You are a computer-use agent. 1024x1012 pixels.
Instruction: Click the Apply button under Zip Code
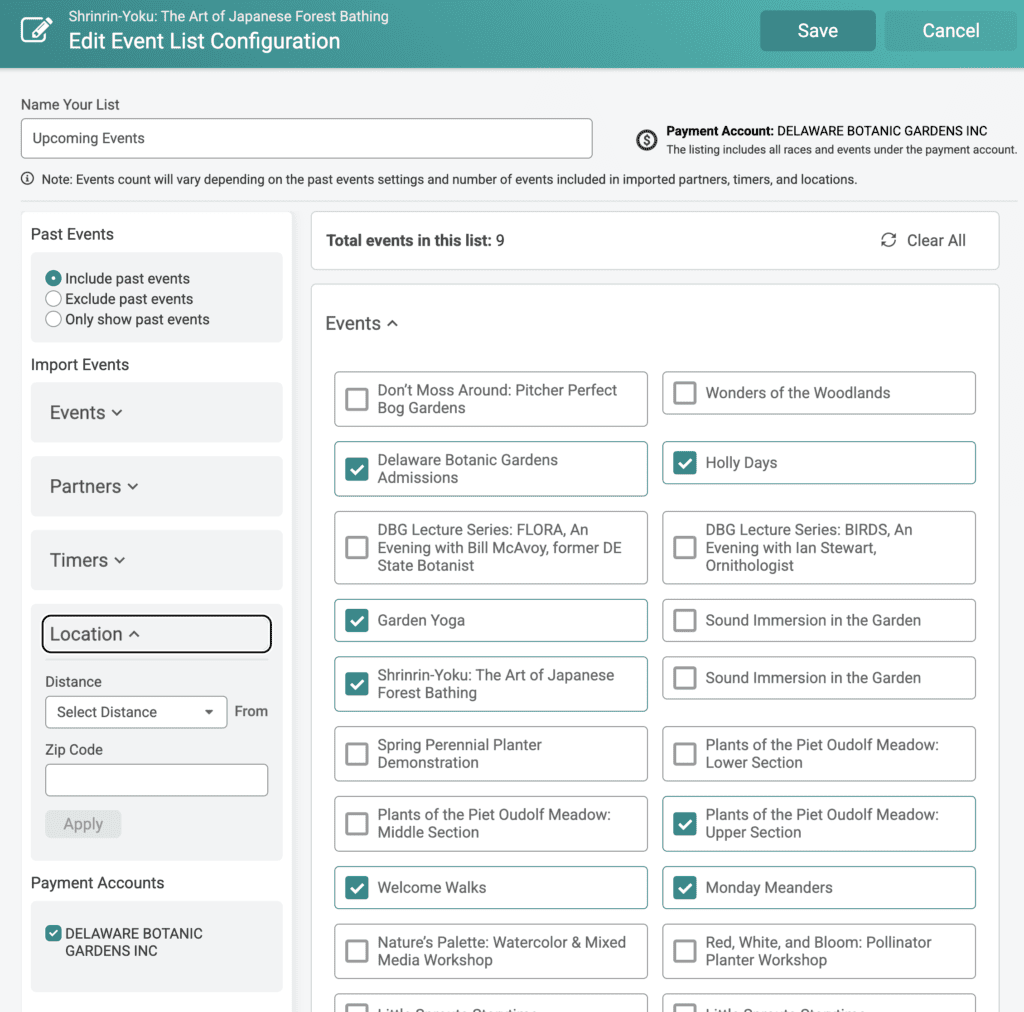point(83,824)
